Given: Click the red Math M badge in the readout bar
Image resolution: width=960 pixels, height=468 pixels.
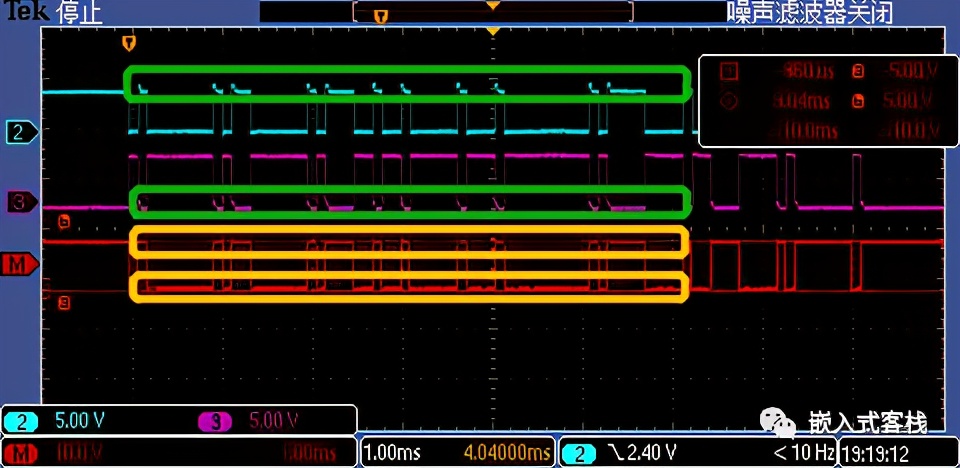Looking at the screenshot, I should click(22, 453).
